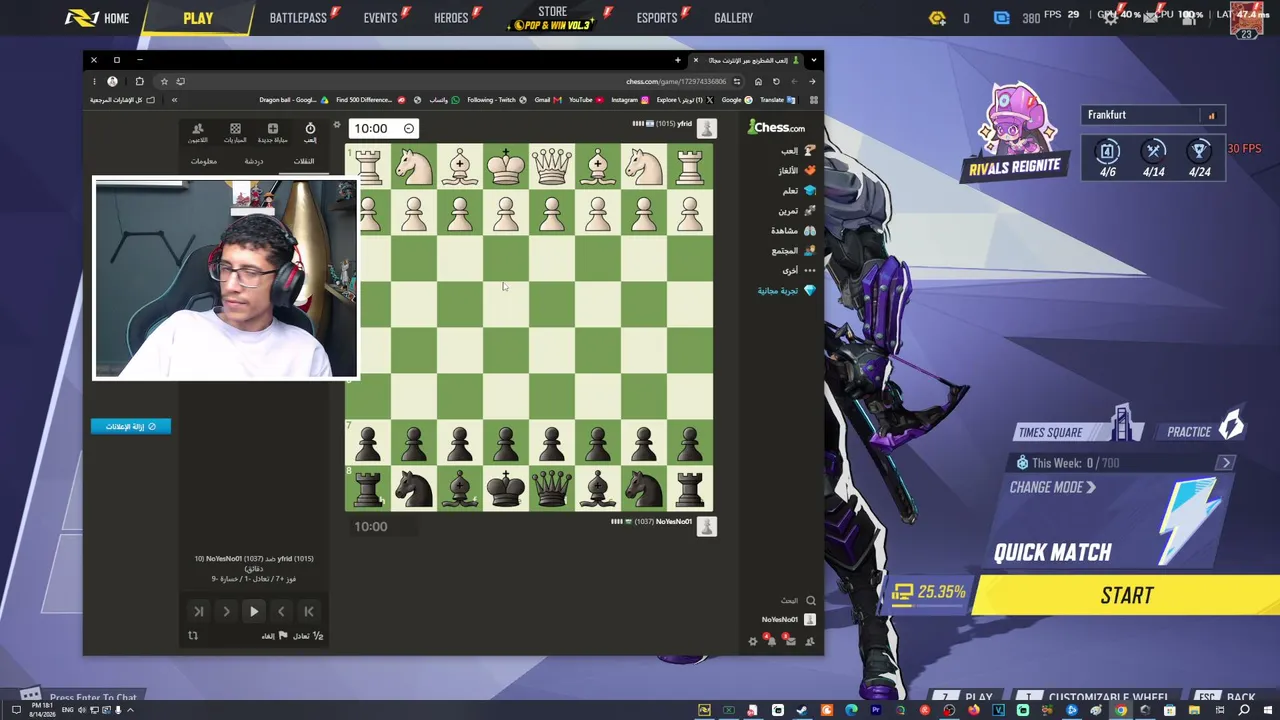
Task: Open chess.com Community item
Action: click(793, 250)
